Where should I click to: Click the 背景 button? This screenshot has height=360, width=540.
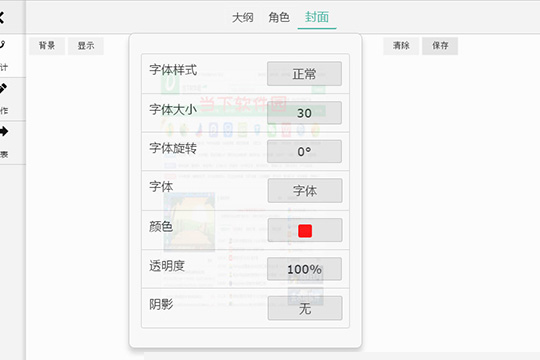click(47, 46)
